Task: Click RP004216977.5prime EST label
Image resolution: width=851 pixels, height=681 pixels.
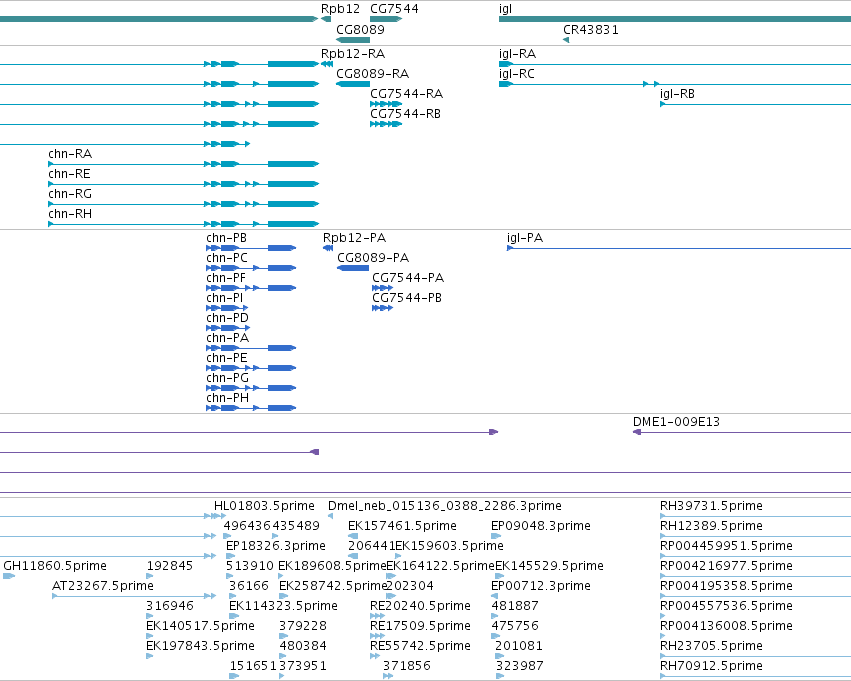Action: [x=726, y=566]
